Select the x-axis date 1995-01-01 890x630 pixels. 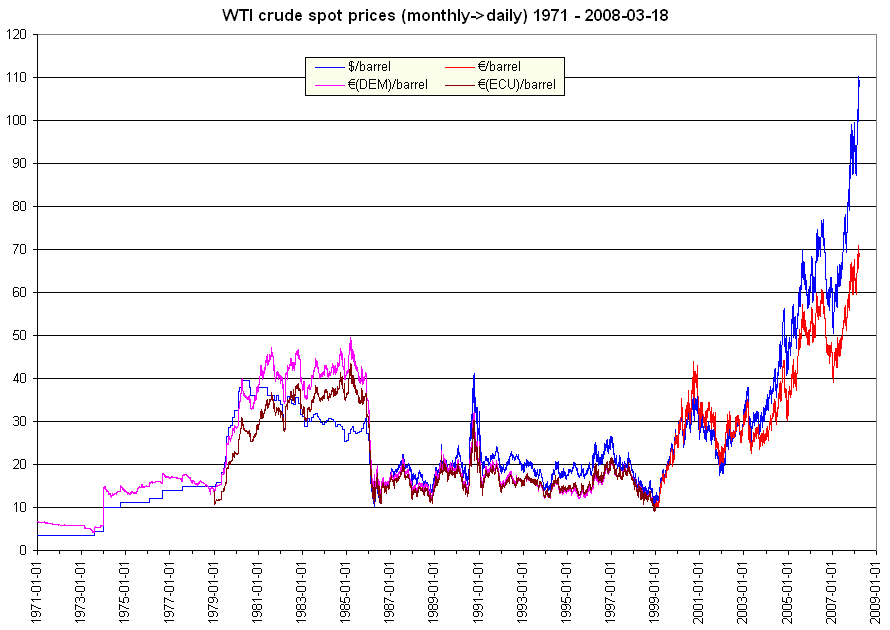568,591
